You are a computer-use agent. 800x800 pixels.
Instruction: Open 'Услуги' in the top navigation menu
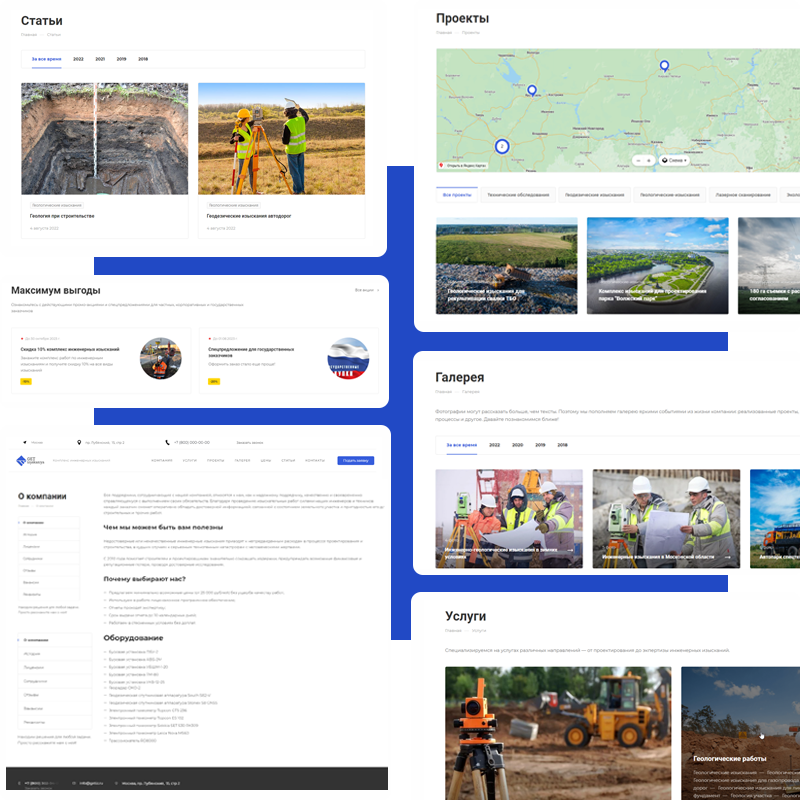pyautogui.click(x=189, y=460)
